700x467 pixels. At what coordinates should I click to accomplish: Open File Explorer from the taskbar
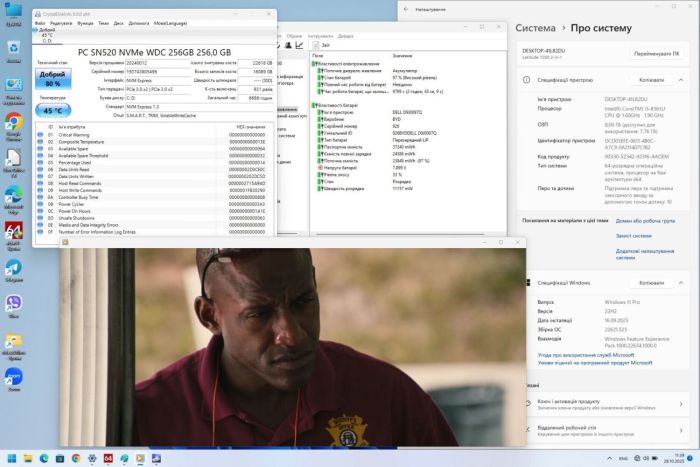(x=28, y=459)
